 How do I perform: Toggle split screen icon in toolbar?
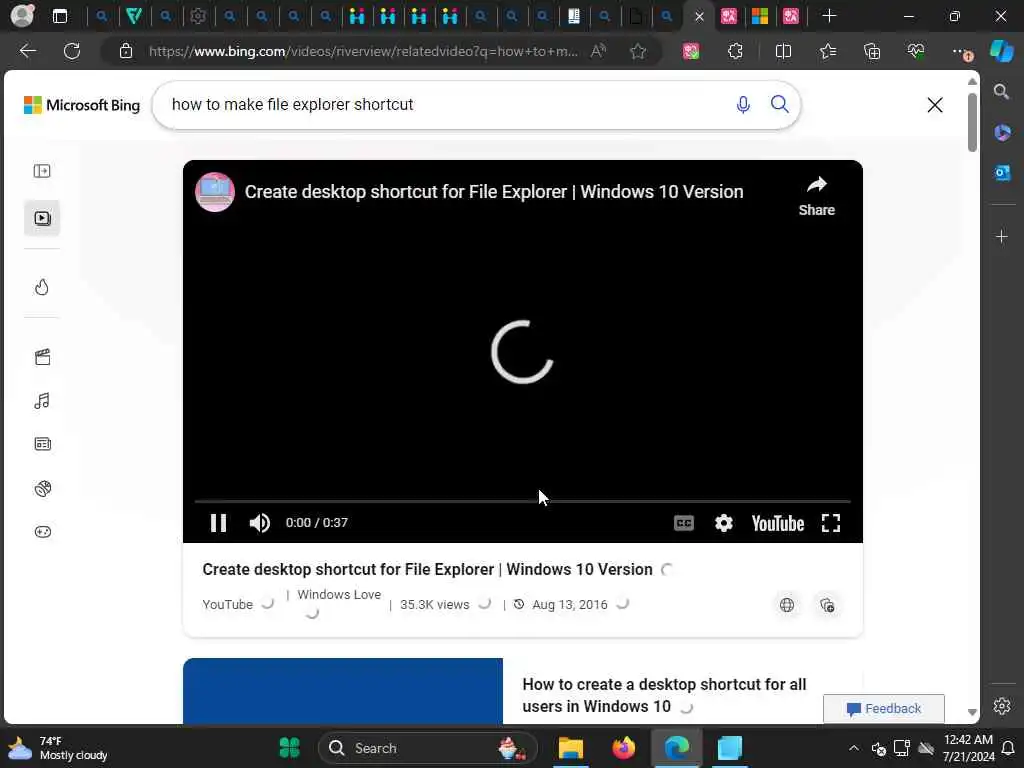pyautogui.click(x=783, y=51)
